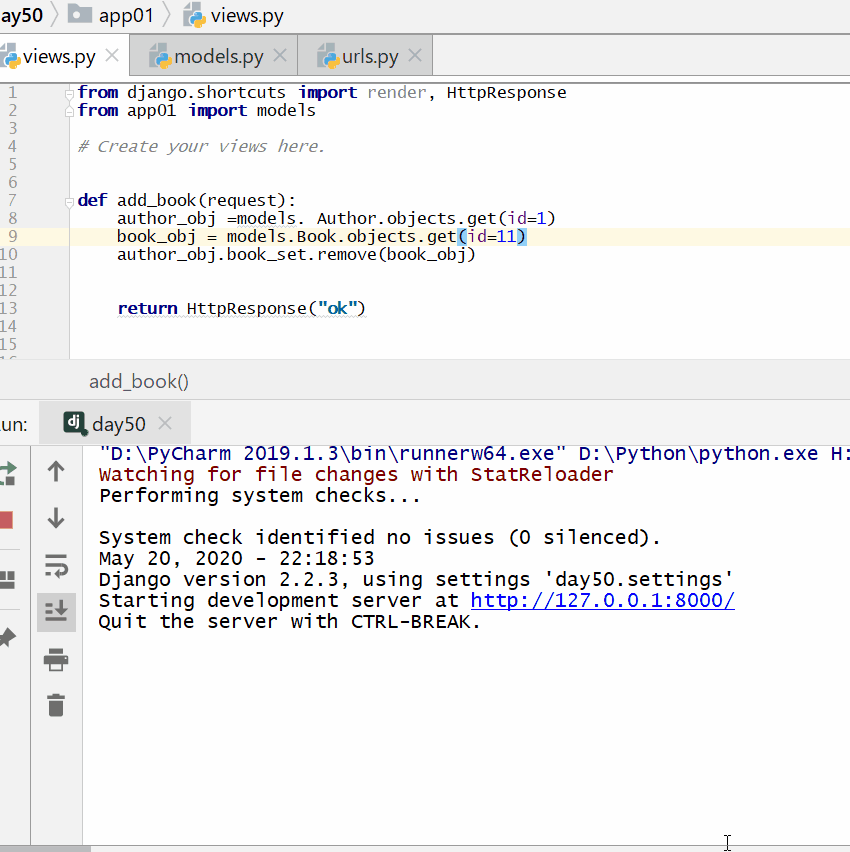Print the console output
The width and height of the screenshot is (850, 852).
click(56, 659)
